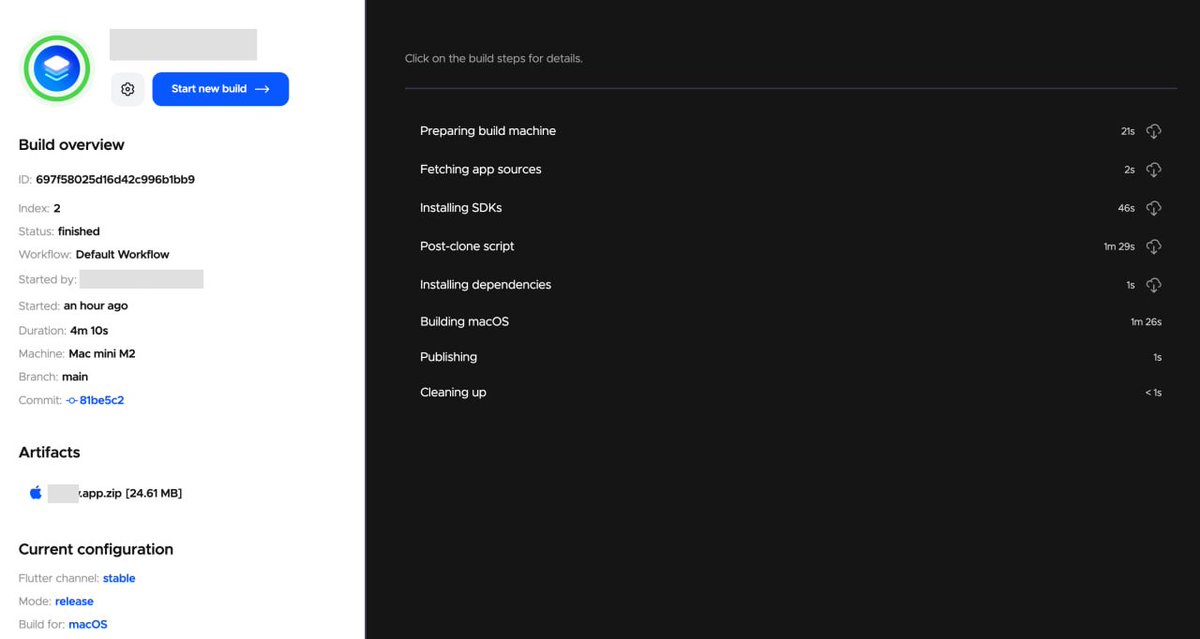Click the < 1s Cleaning up duration
The height and width of the screenshot is (639, 1200).
[1153, 393]
